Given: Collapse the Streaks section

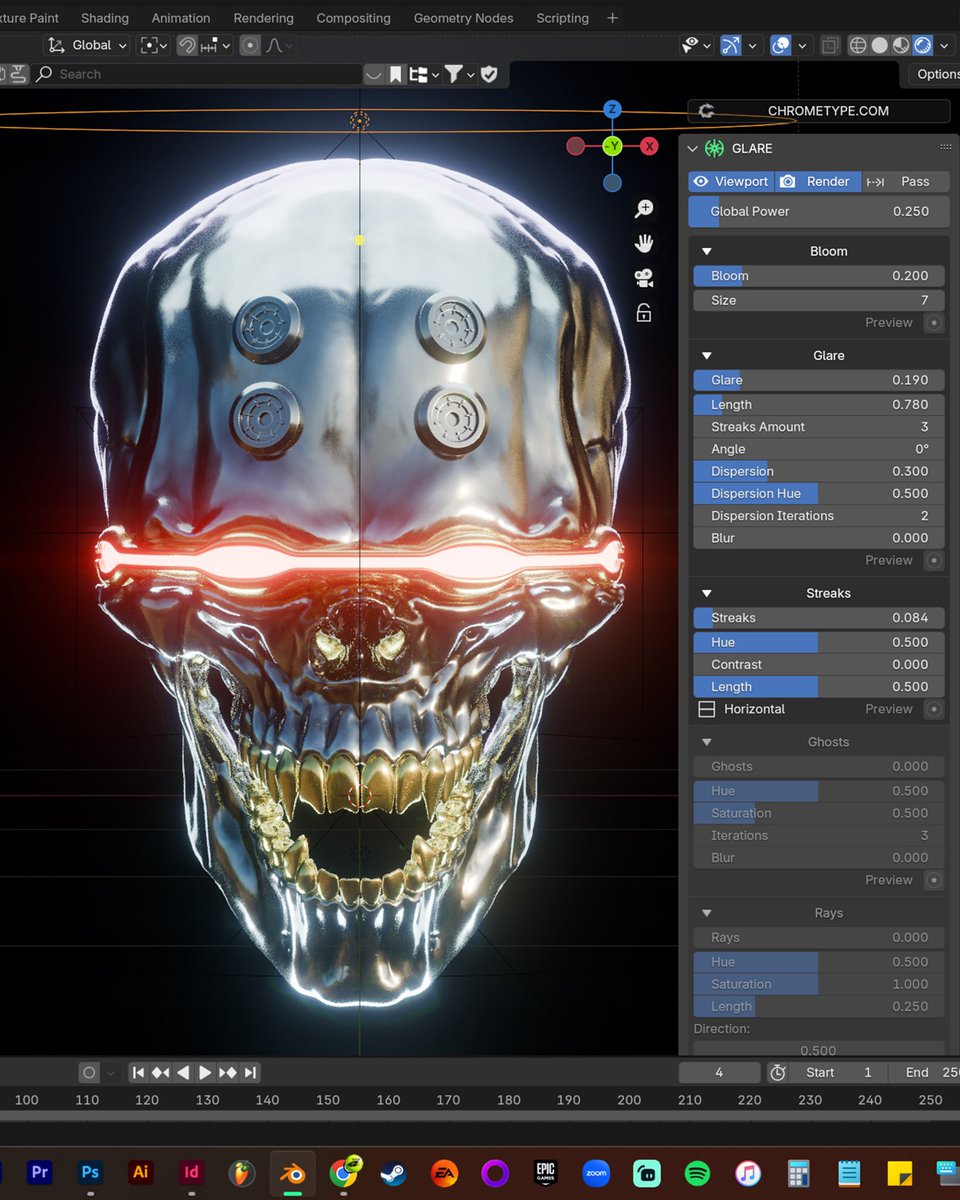Looking at the screenshot, I should [706, 593].
